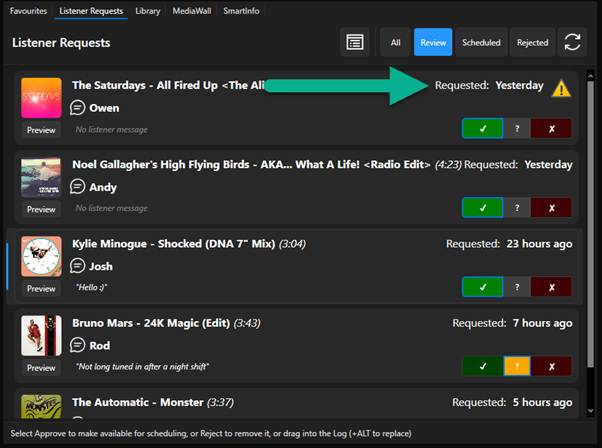Select Bruno Mars - 24K Magic title
This screenshot has height=448, width=602.
click(x=151, y=323)
